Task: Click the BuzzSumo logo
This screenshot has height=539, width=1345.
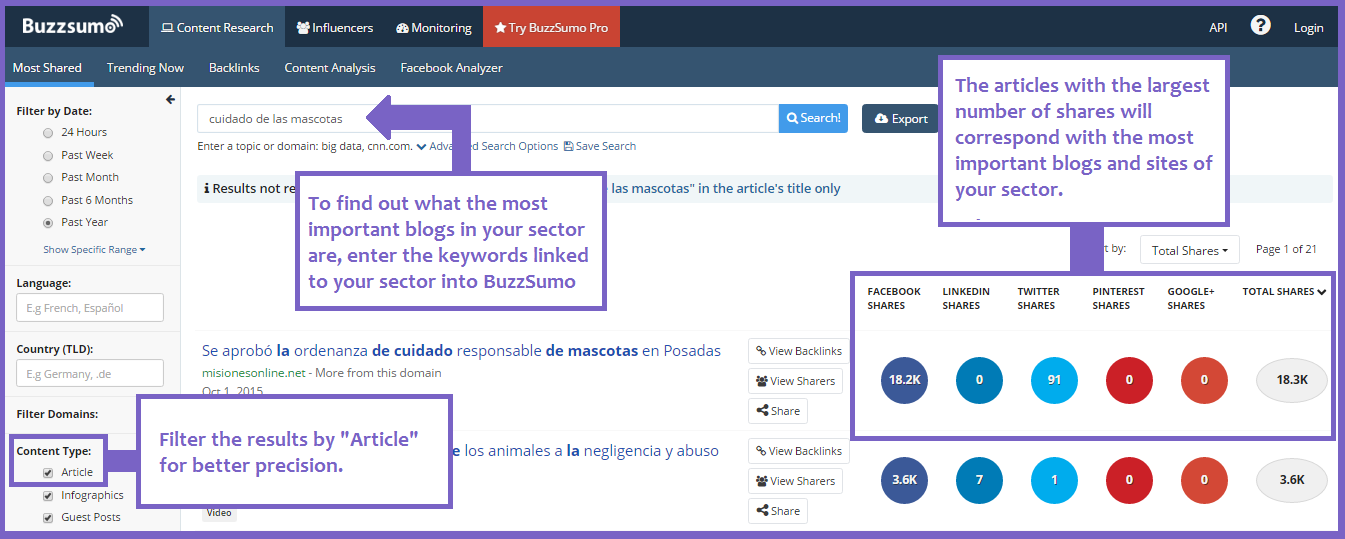Action: coord(73,25)
